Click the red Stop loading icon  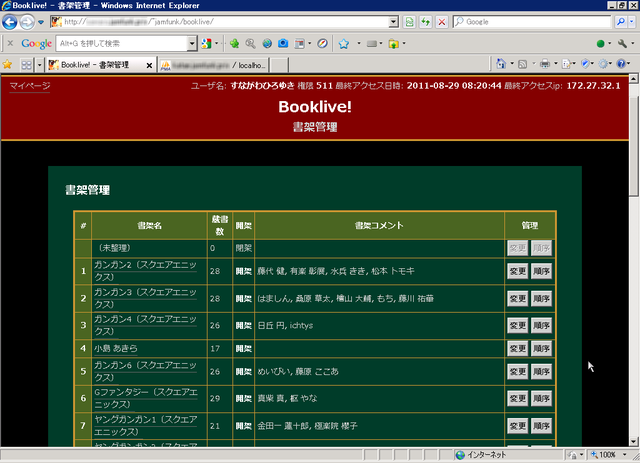(442, 22)
